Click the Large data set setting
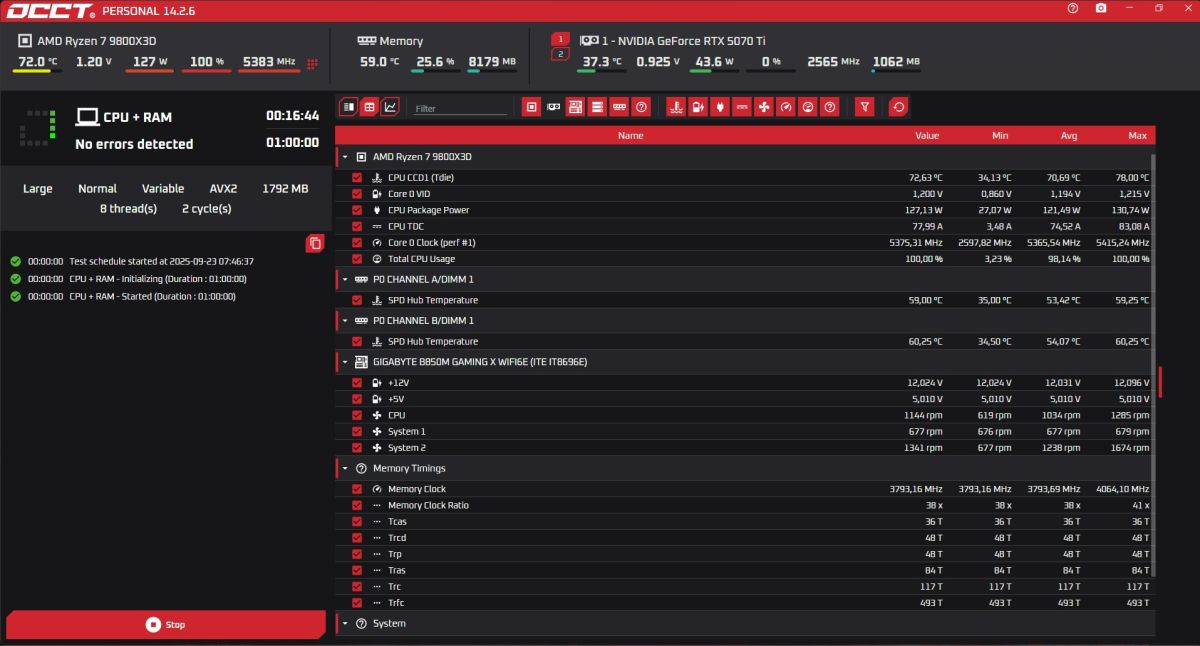This screenshot has width=1200, height=646. (38, 188)
